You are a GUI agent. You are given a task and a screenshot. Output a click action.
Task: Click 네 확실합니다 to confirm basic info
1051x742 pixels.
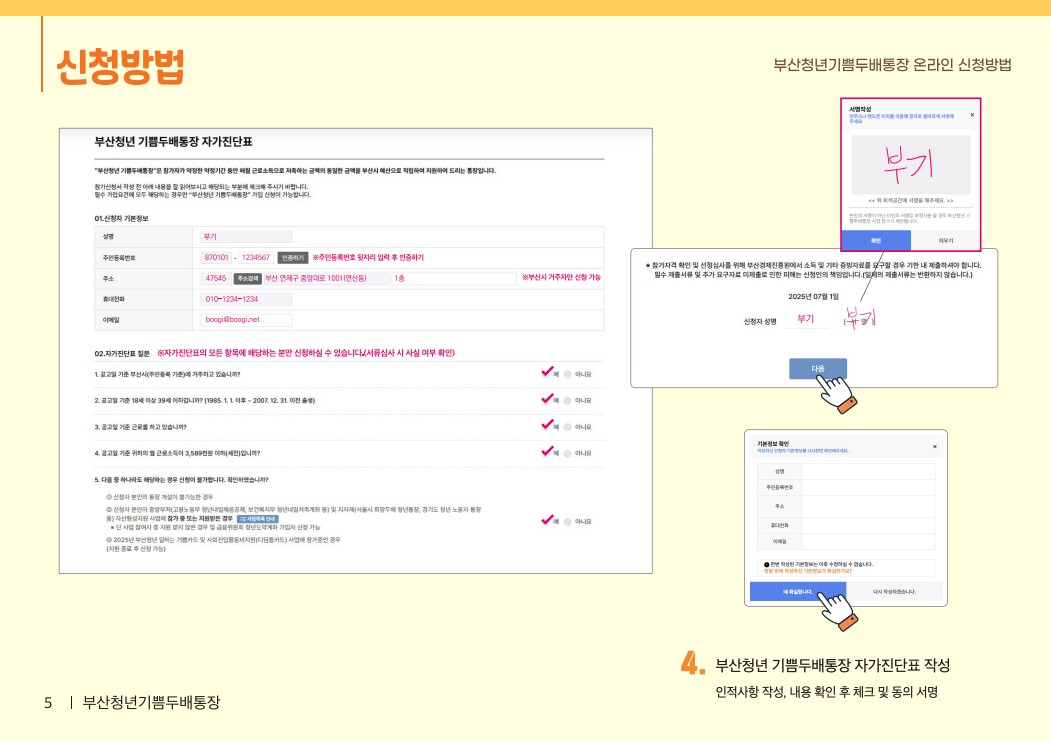coord(799,592)
